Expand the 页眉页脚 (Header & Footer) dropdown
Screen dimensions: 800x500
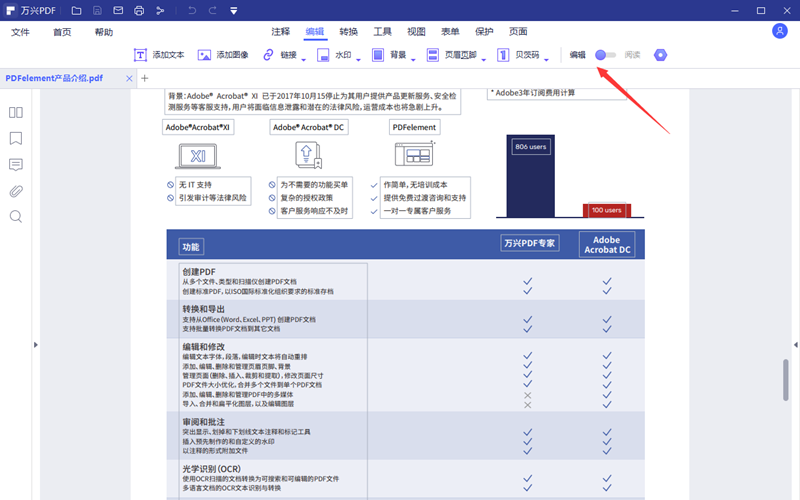point(484,58)
